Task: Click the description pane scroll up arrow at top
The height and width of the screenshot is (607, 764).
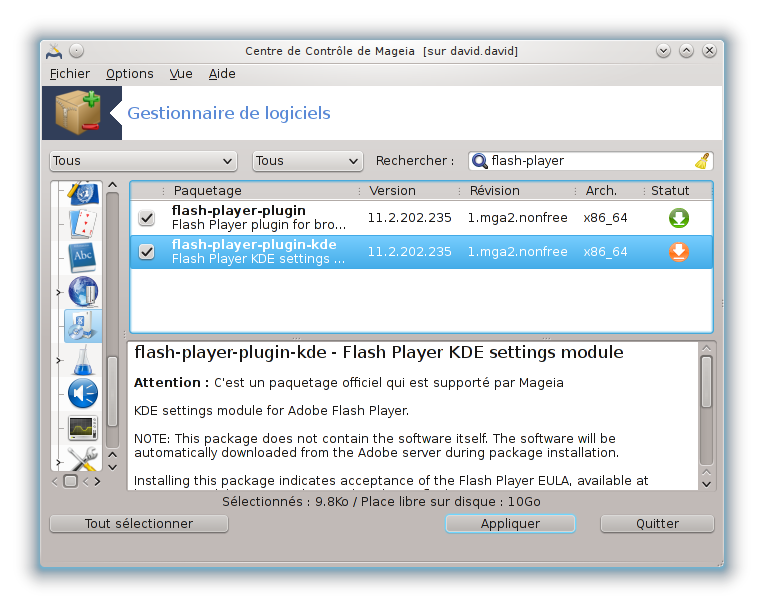Action: (x=707, y=348)
